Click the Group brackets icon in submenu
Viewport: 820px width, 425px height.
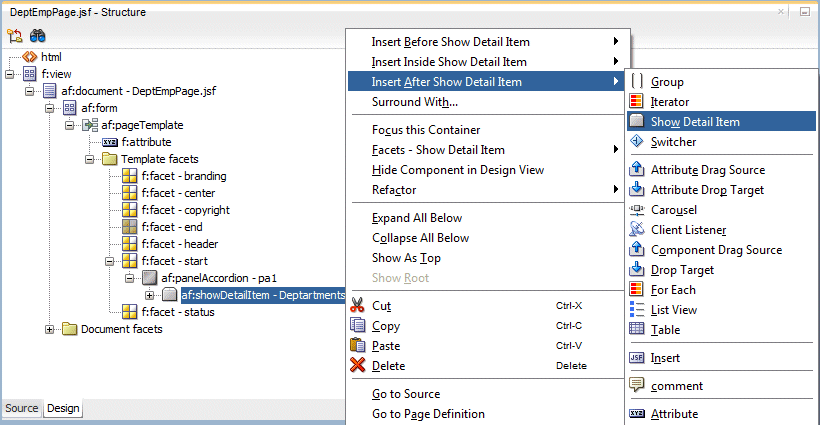(x=636, y=82)
